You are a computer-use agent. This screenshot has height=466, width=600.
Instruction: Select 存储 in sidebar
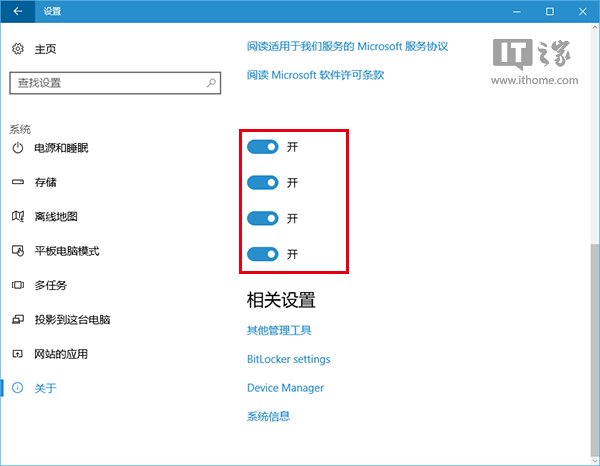tap(46, 182)
